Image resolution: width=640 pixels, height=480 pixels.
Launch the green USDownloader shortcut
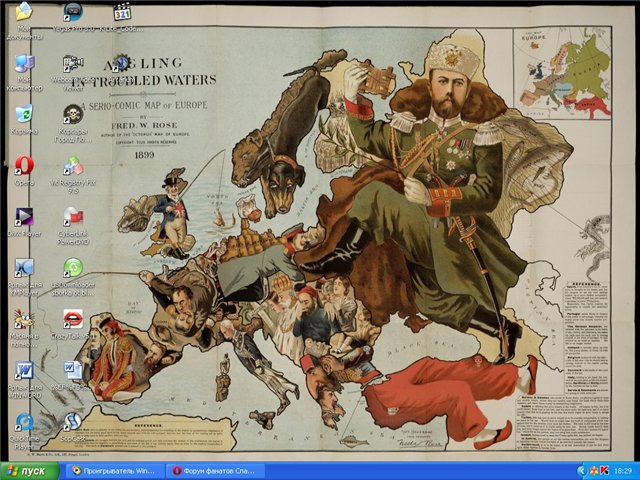tap(73, 268)
